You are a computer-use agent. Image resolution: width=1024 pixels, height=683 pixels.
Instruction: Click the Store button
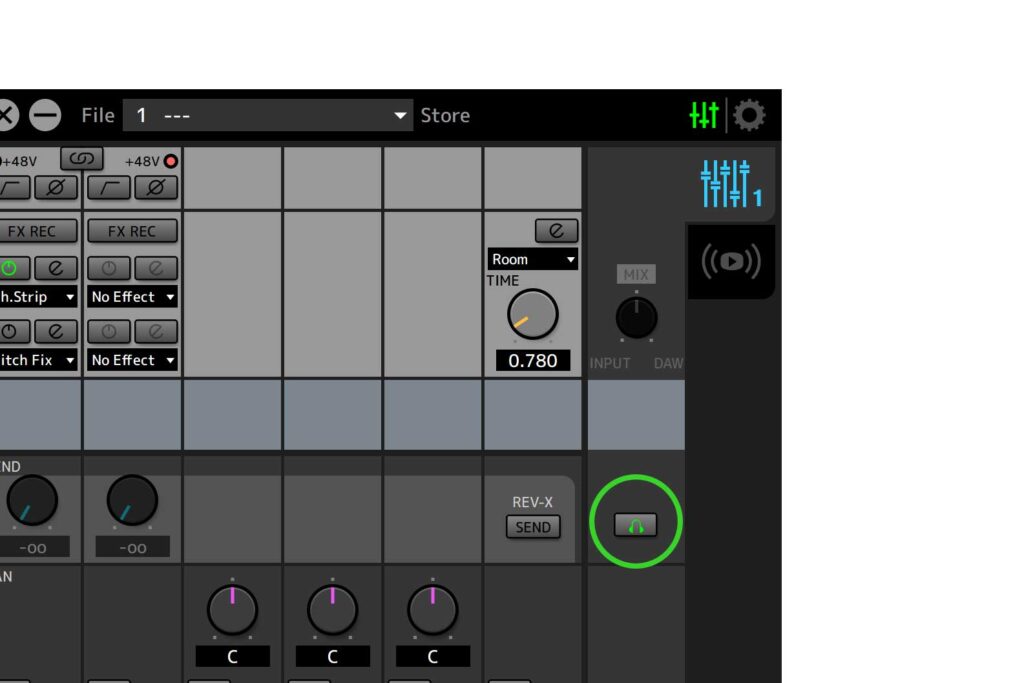[445, 116]
